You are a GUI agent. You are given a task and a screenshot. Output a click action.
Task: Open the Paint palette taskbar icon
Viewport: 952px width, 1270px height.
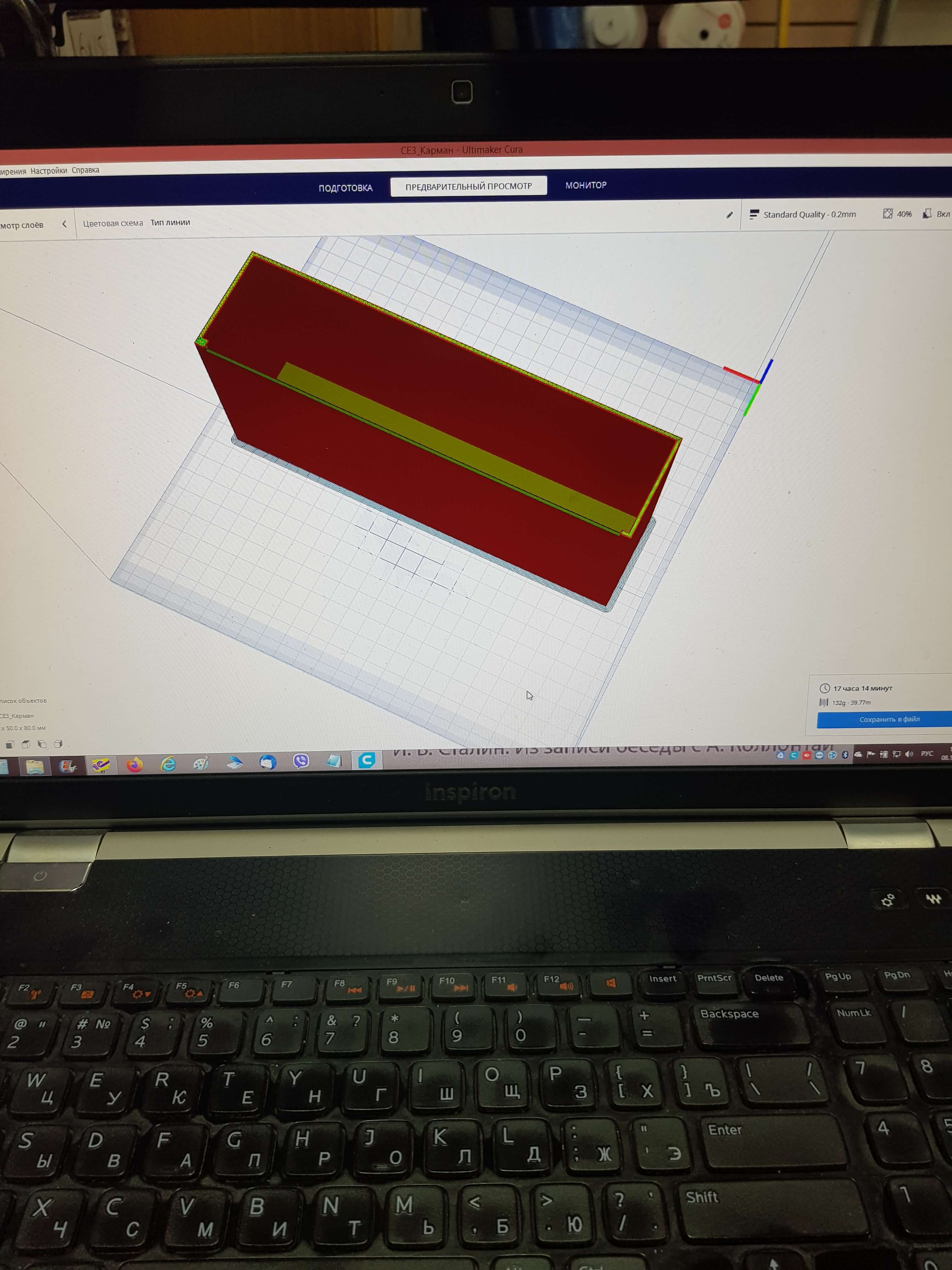(201, 763)
